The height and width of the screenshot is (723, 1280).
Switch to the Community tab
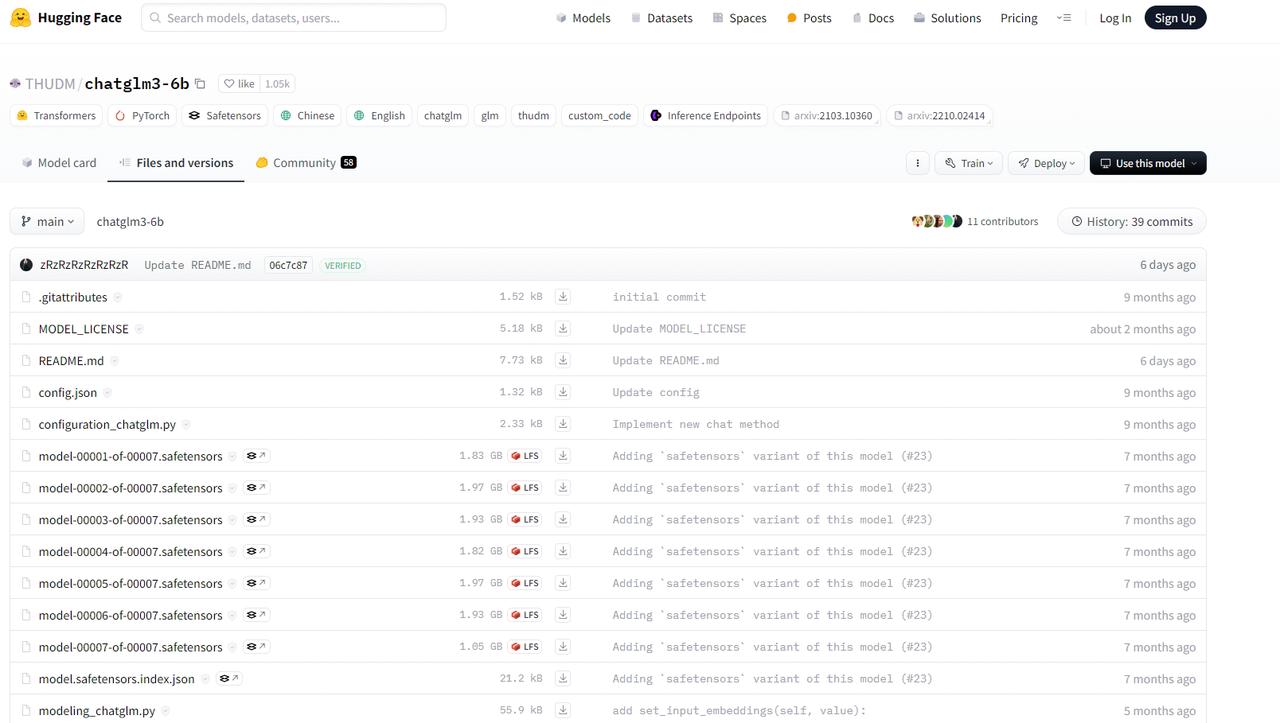point(305,163)
